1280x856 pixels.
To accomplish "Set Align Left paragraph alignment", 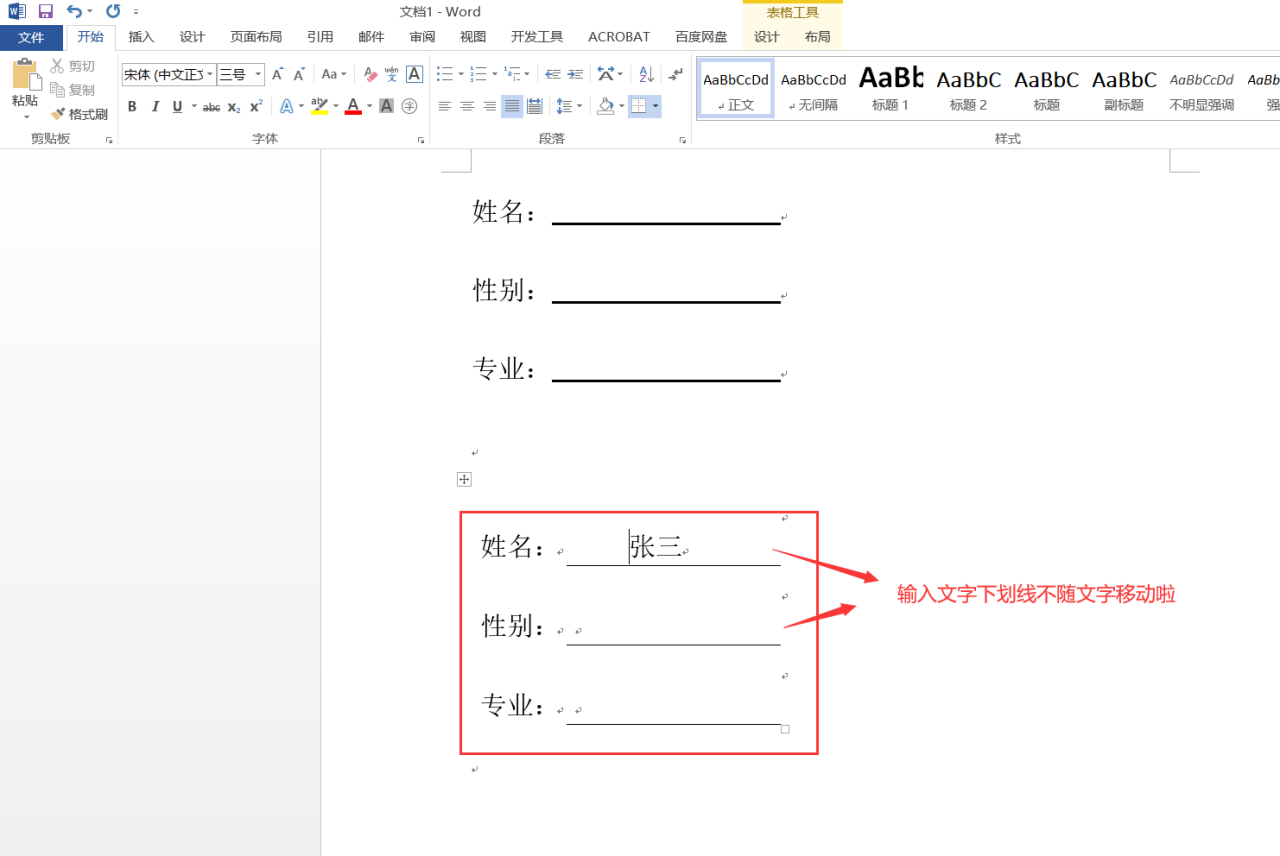I will tap(445, 106).
